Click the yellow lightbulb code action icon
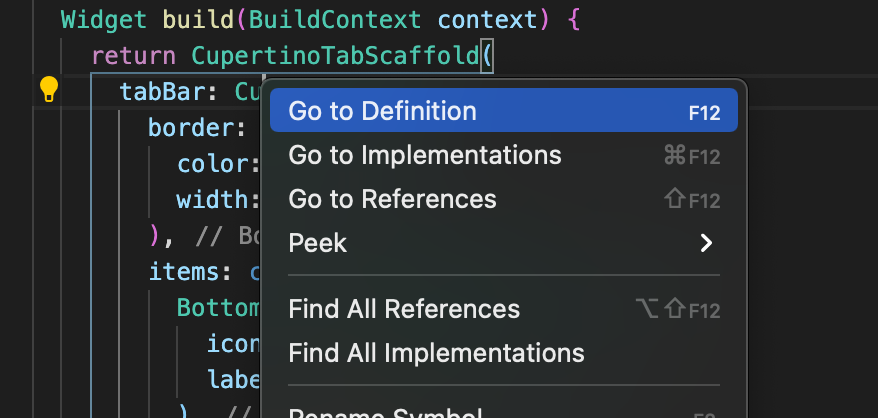Screen dimensions: 878x418 pyautogui.click(x=49, y=90)
